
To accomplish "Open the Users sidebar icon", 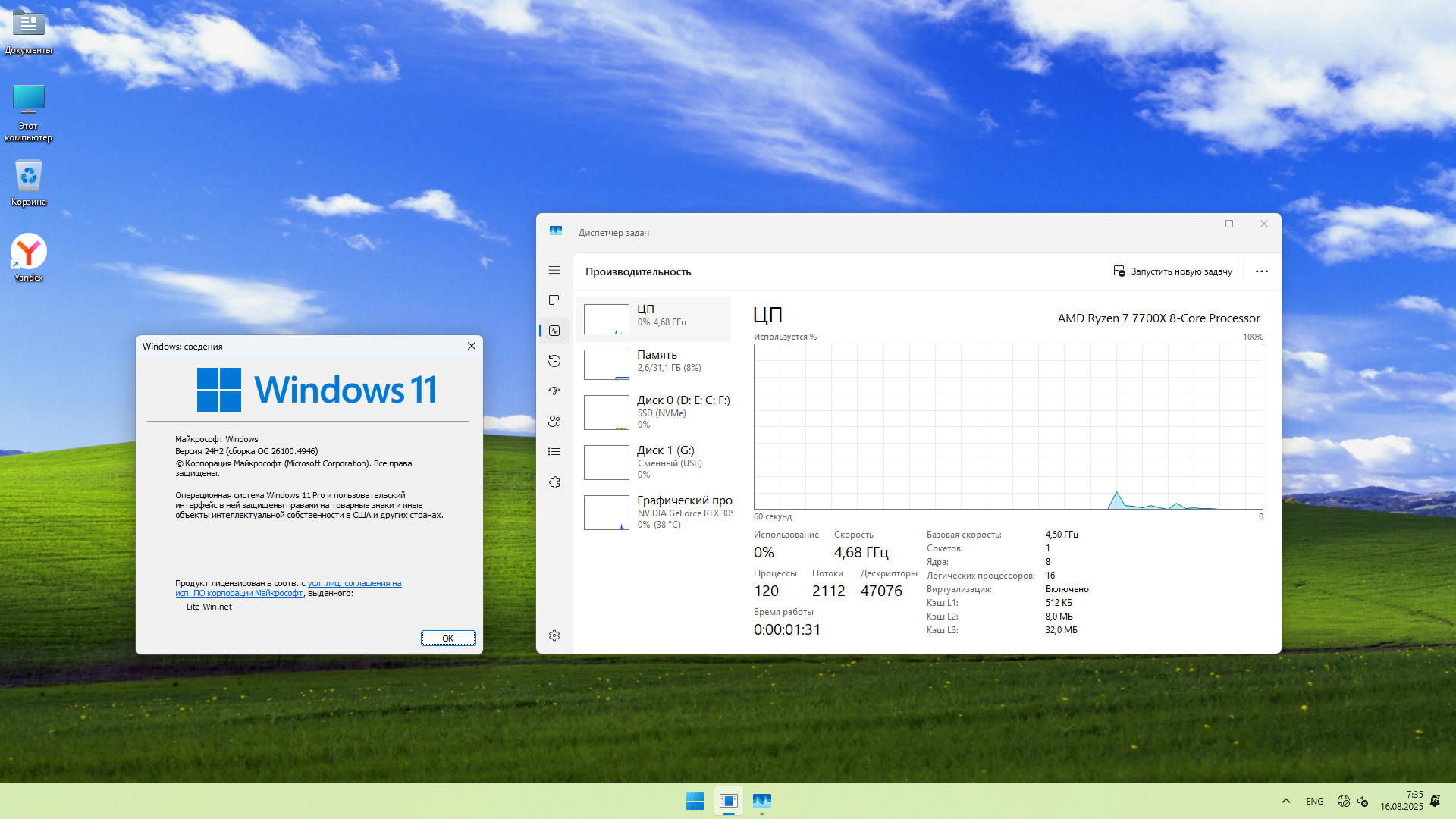I will click(x=554, y=422).
